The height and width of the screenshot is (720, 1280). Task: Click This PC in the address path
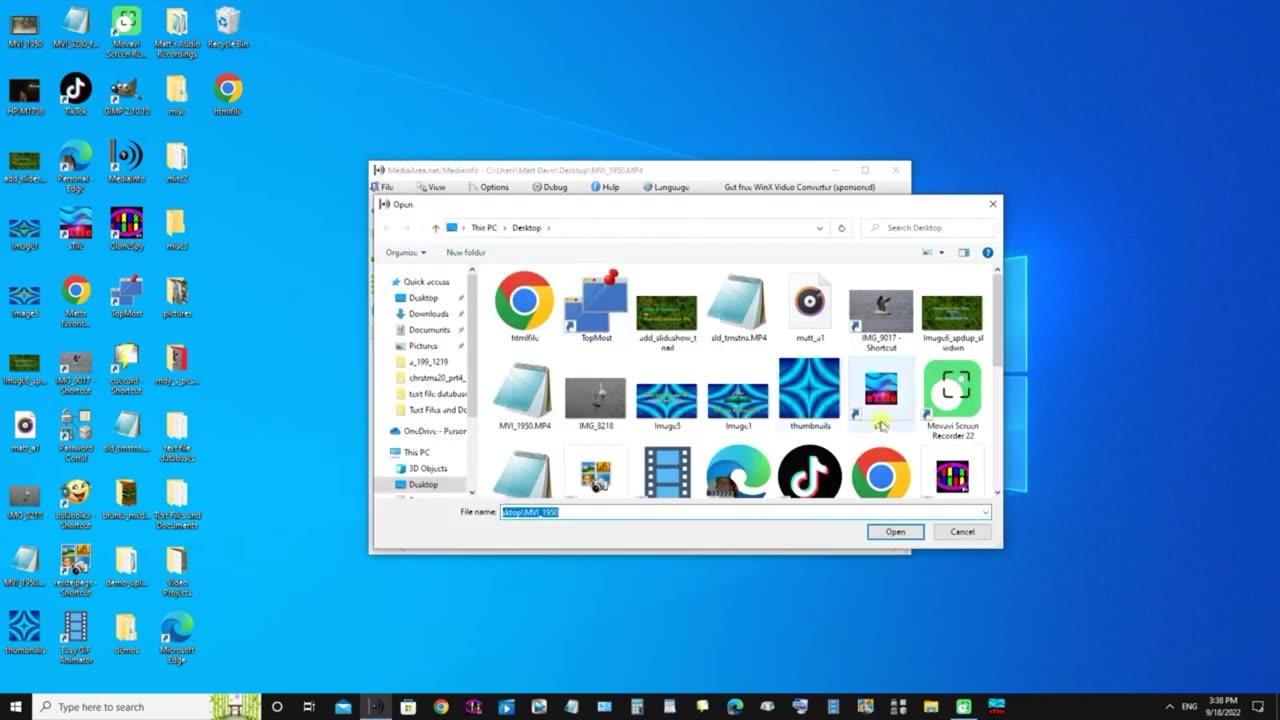point(484,228)
